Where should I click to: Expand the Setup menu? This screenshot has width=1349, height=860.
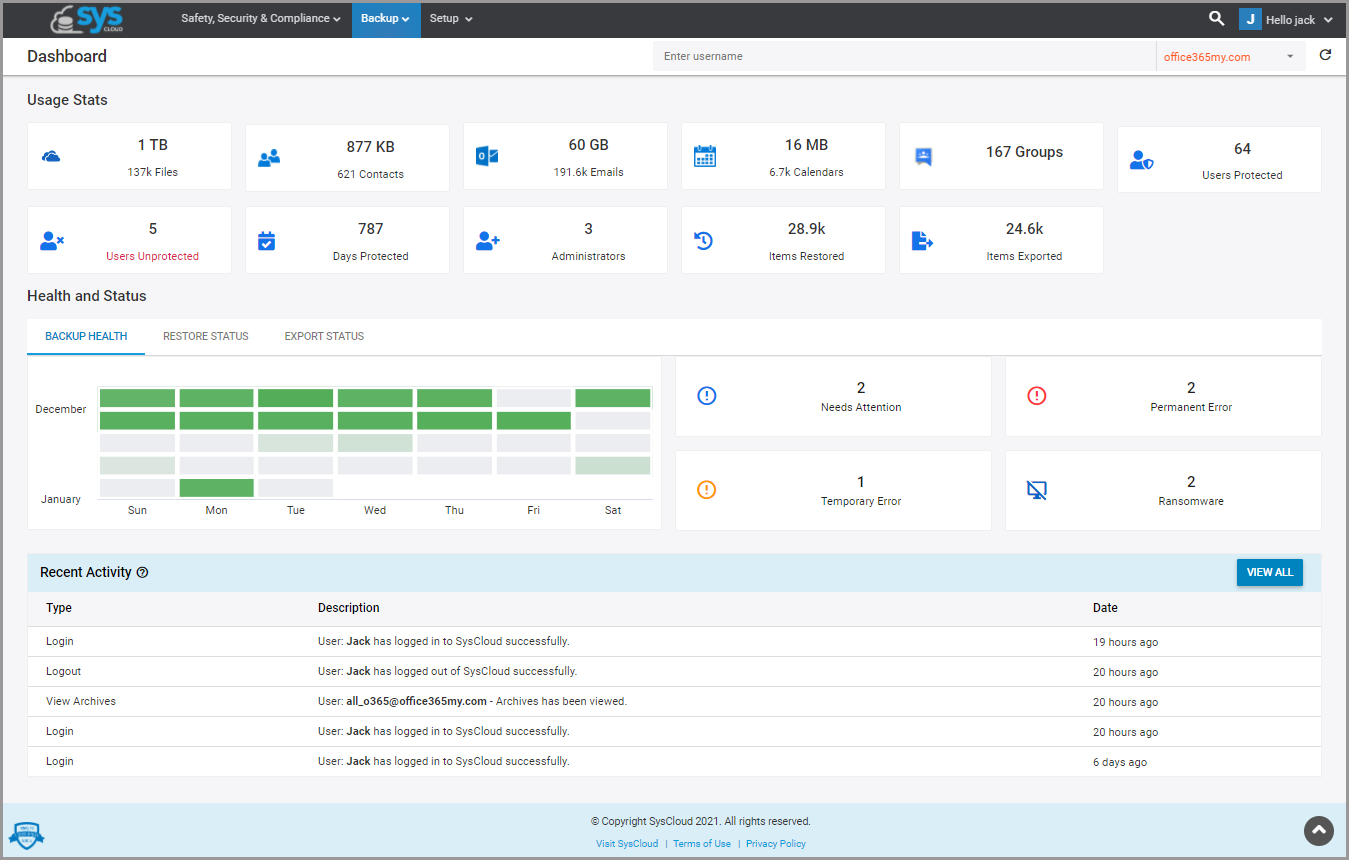450,18
